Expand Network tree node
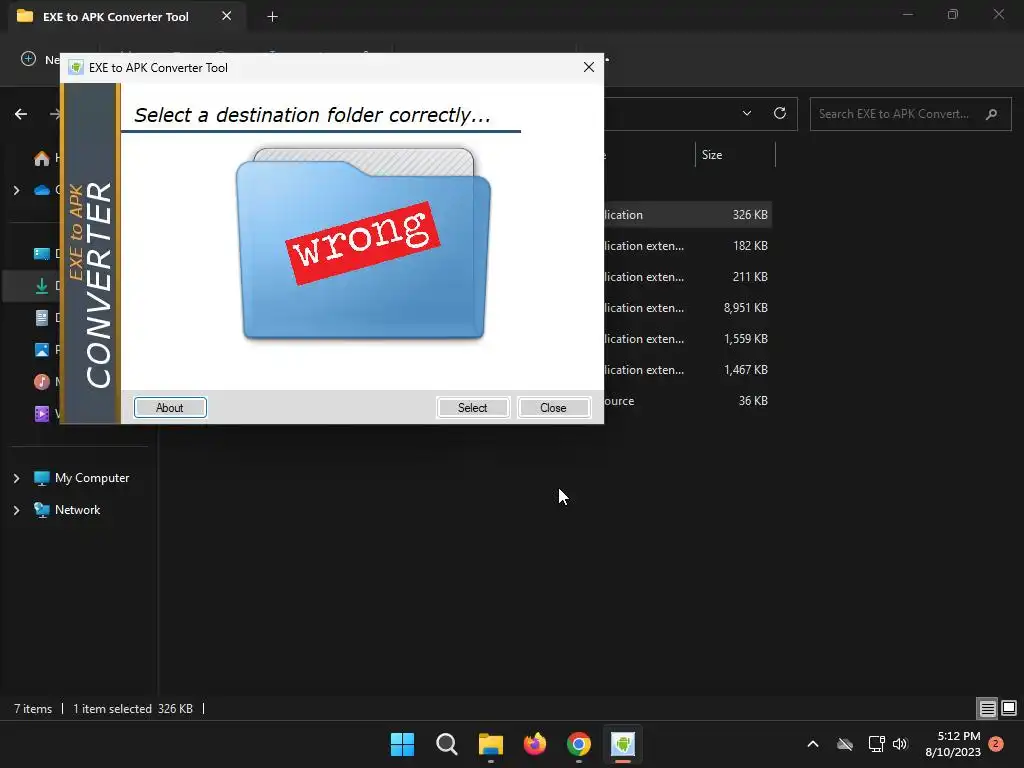Screen dimensions: 1024x768 coord(16,510)
